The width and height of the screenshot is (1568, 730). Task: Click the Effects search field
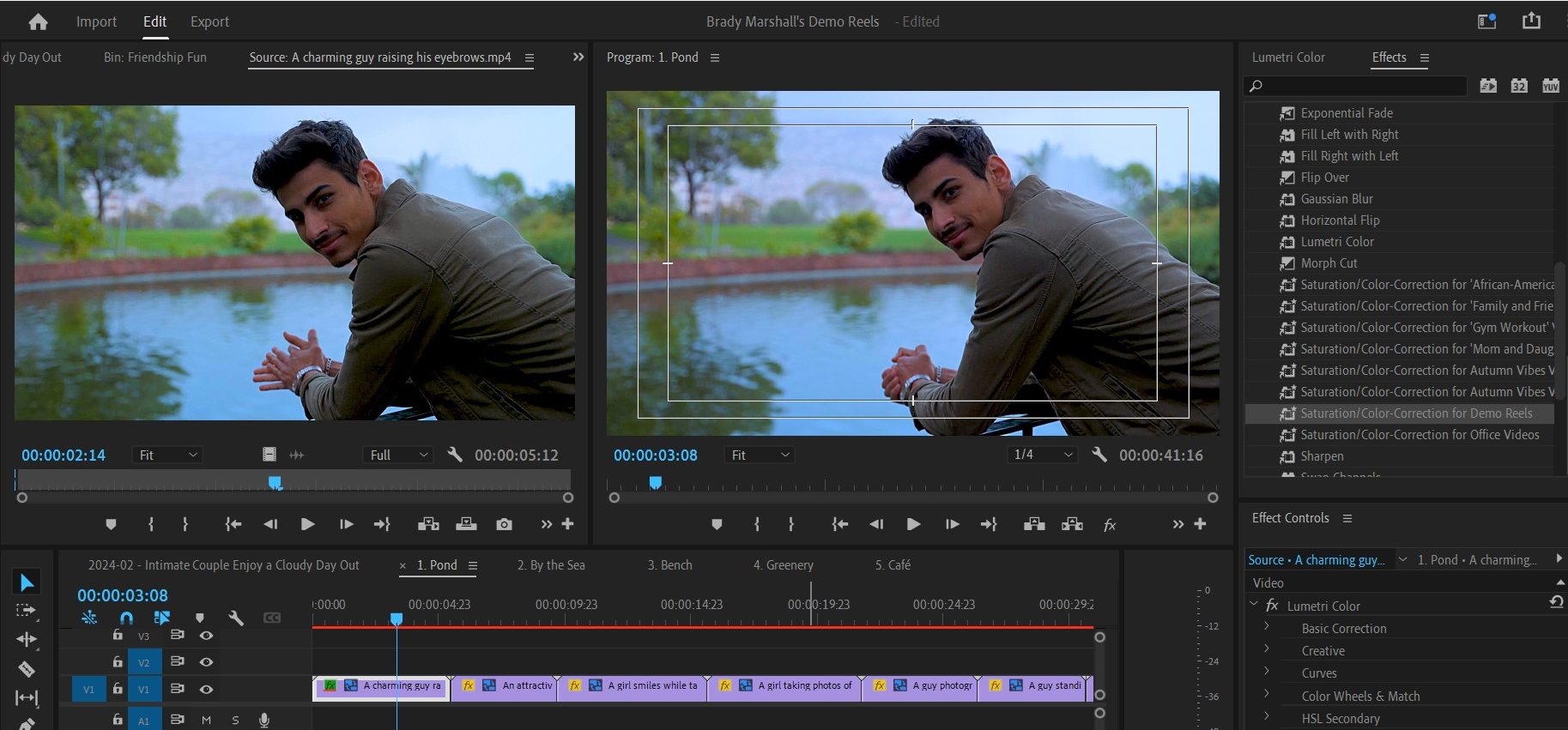pos(1355,86)
